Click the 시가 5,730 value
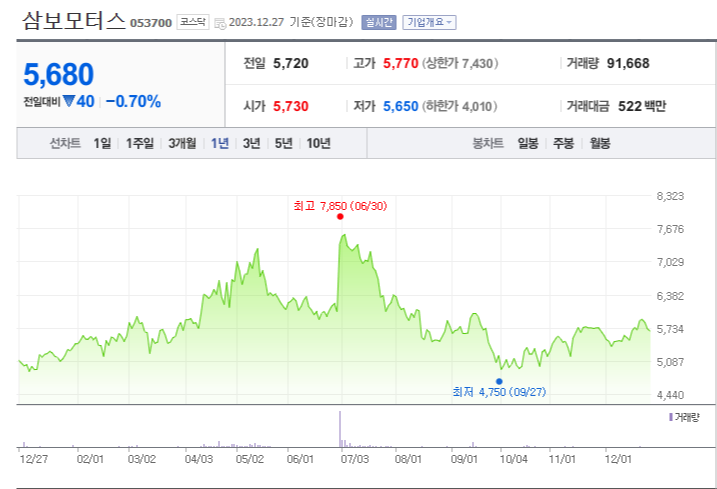This screenshot has height=489, width=717. (x=291, y=106)
